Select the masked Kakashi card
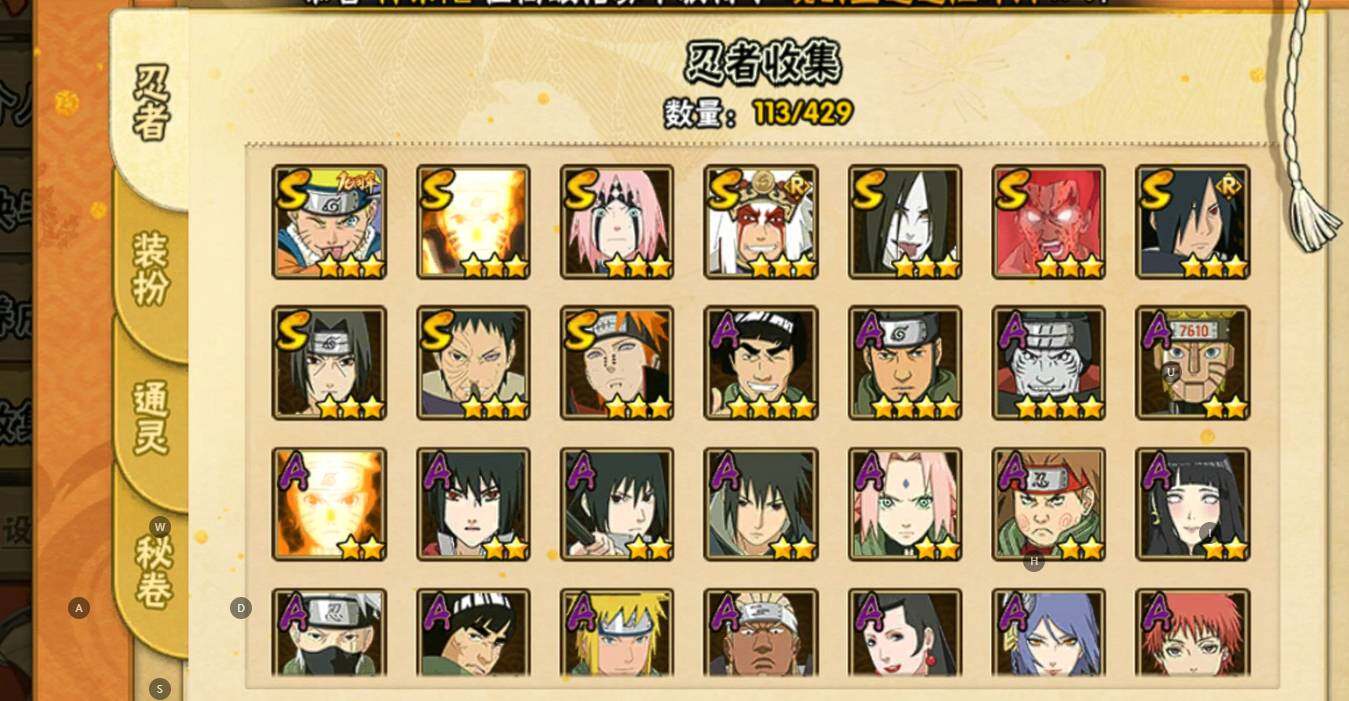The image size is (1349, 701). [x=329, y=633]
